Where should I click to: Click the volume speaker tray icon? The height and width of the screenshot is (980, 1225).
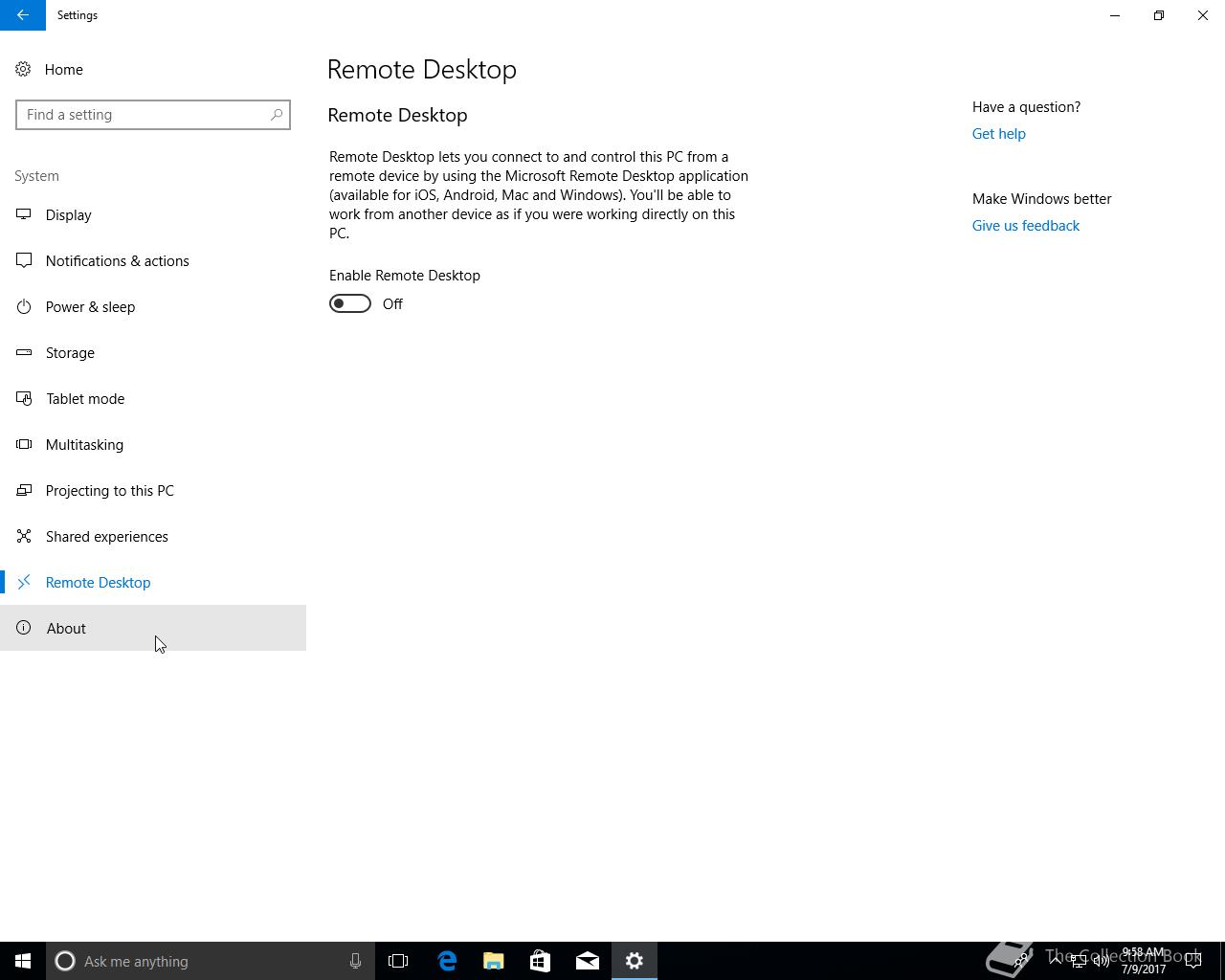click(x=1102, y=961)
